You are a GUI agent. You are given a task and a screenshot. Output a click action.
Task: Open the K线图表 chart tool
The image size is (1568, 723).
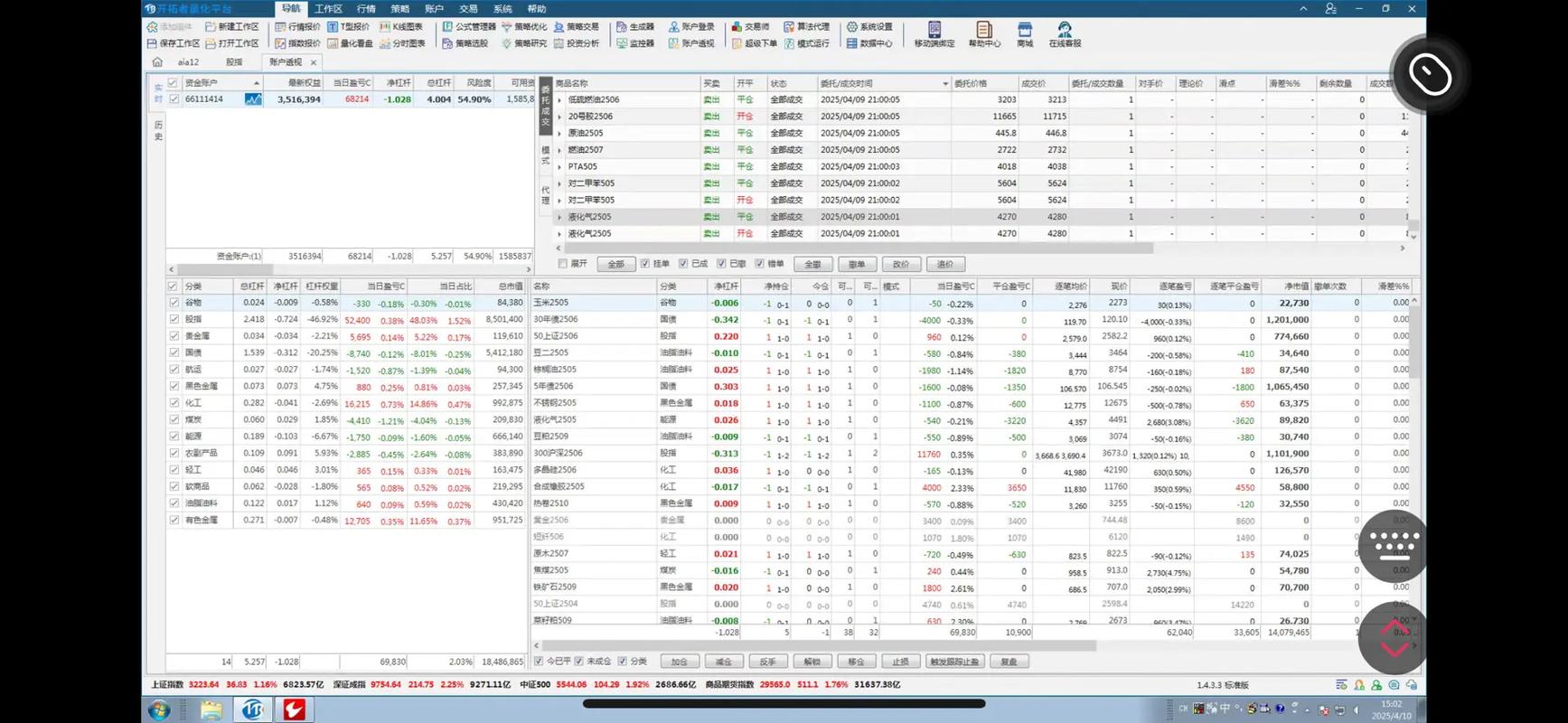click(x=401, y=27)
